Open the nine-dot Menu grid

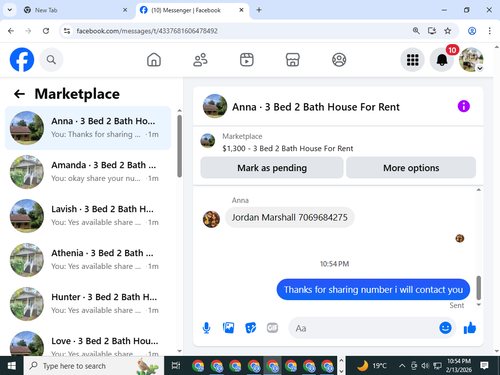[x=412, y=60]
